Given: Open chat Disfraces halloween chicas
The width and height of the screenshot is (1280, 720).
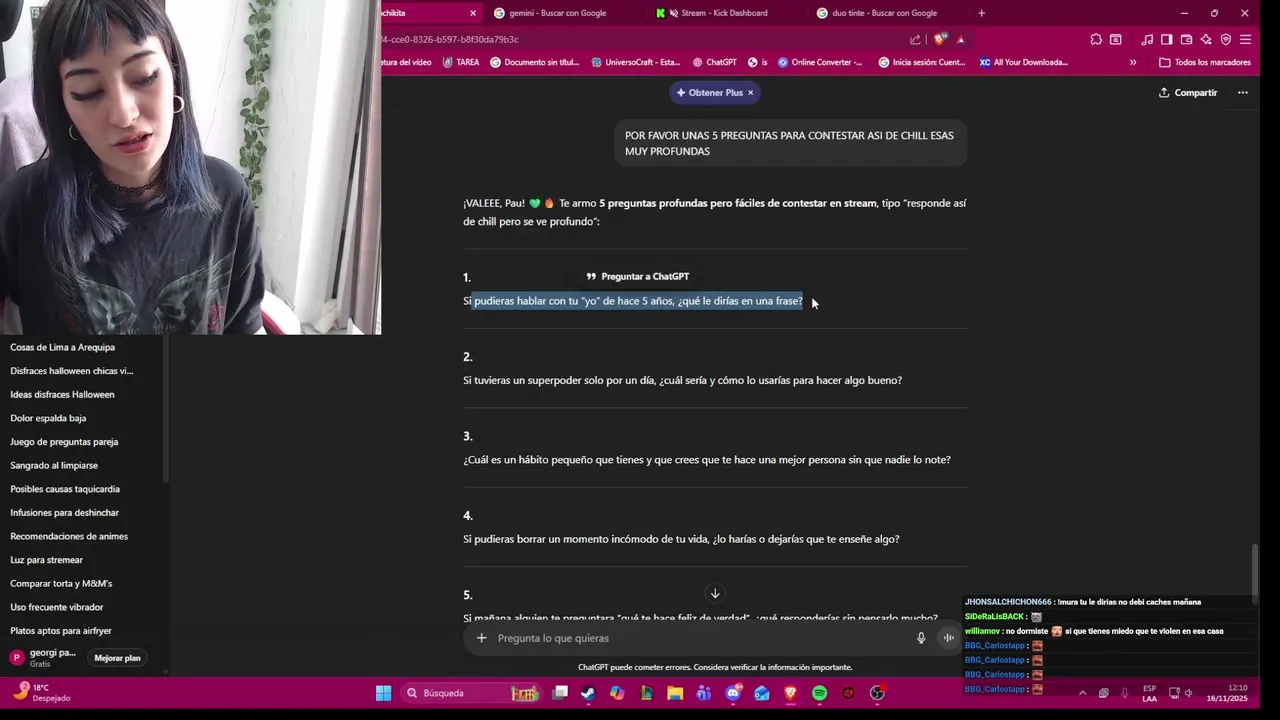Looking at the screenshot, I should pyautogui.click(x=71, y=371).
